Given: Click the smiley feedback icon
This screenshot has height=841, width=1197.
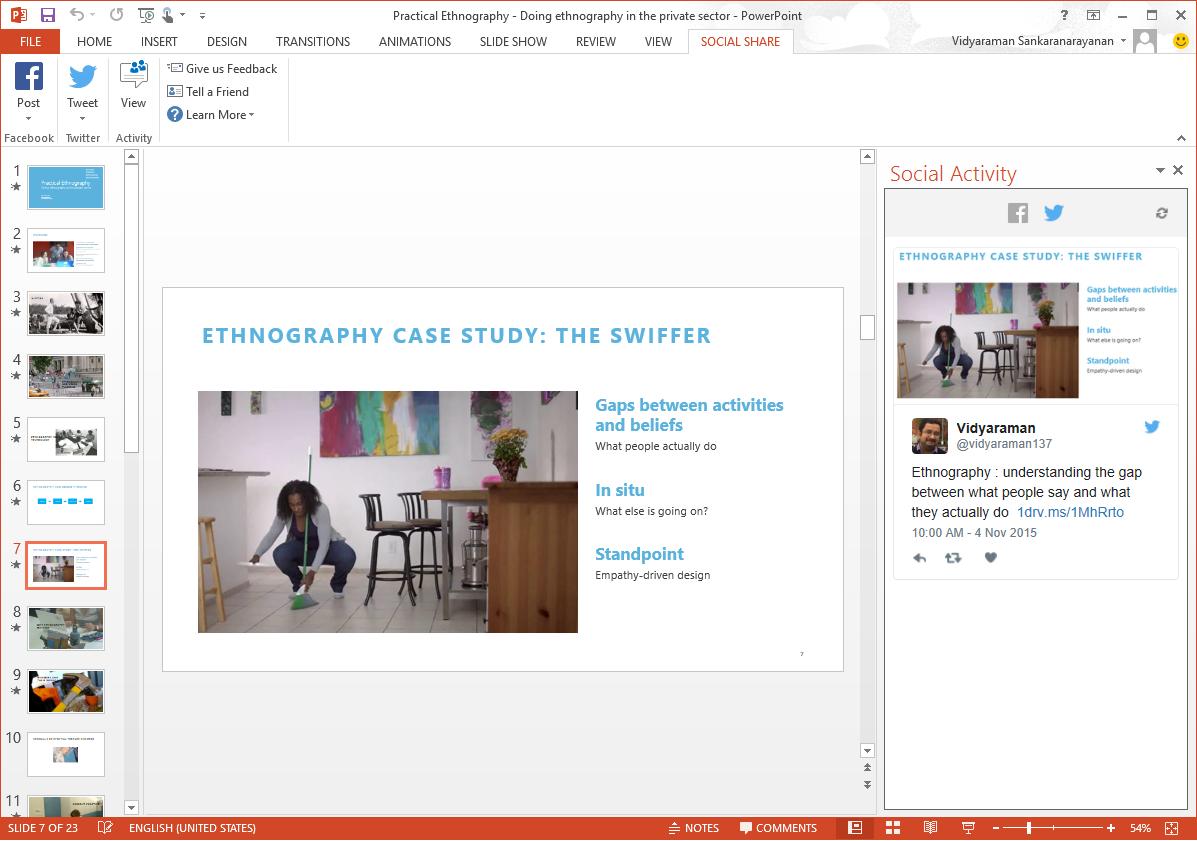Looking at the screenshot, I should pyautogui.click(x=1180, y=41).
